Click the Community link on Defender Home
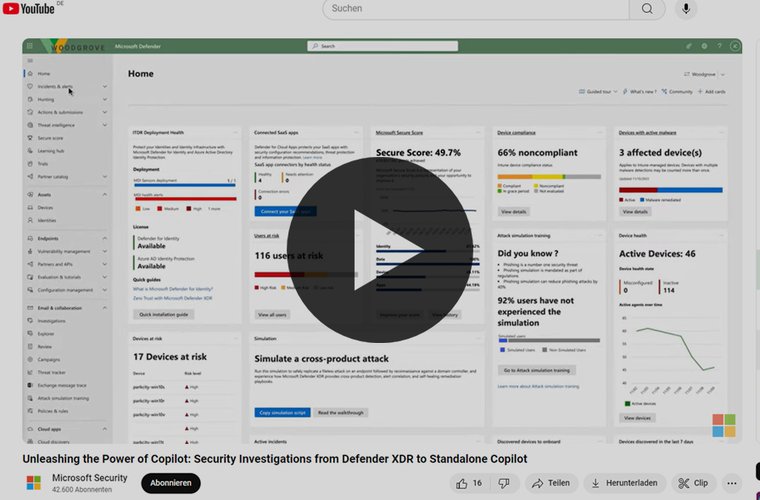Image resolution: width=760 pixels, height=500 pixels. click(677, 92)
